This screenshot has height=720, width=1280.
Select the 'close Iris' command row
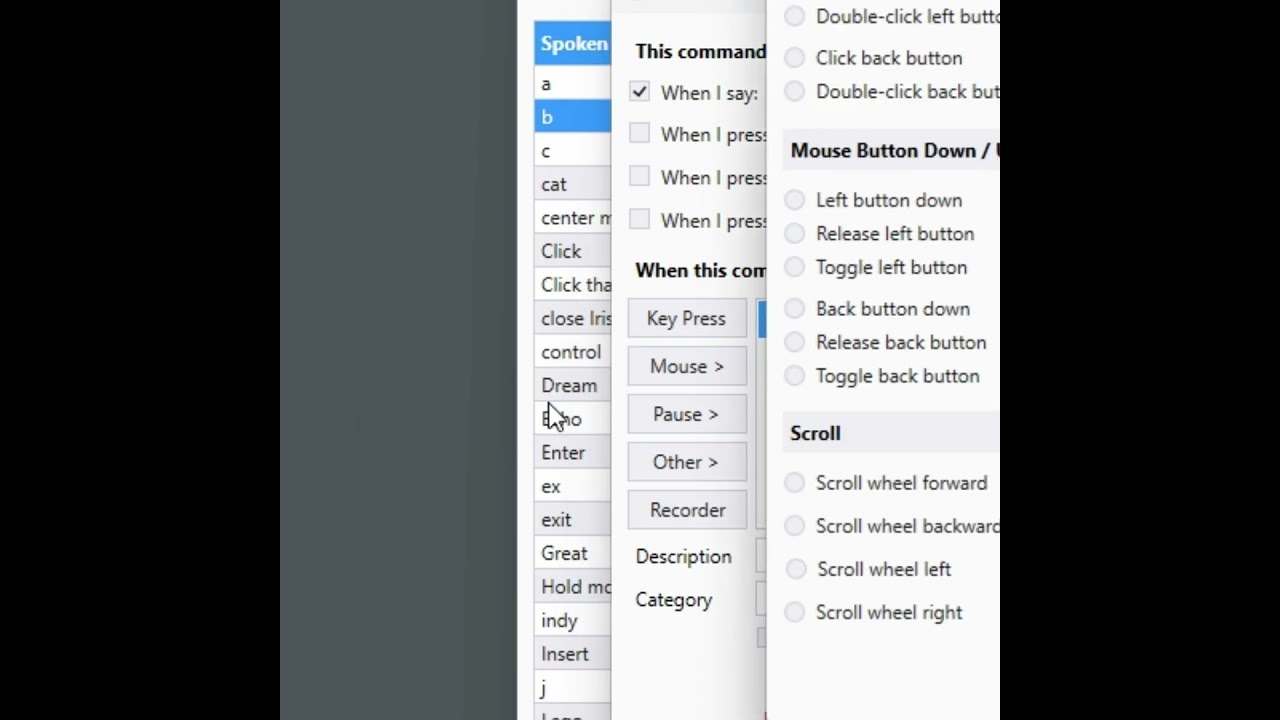573,318
